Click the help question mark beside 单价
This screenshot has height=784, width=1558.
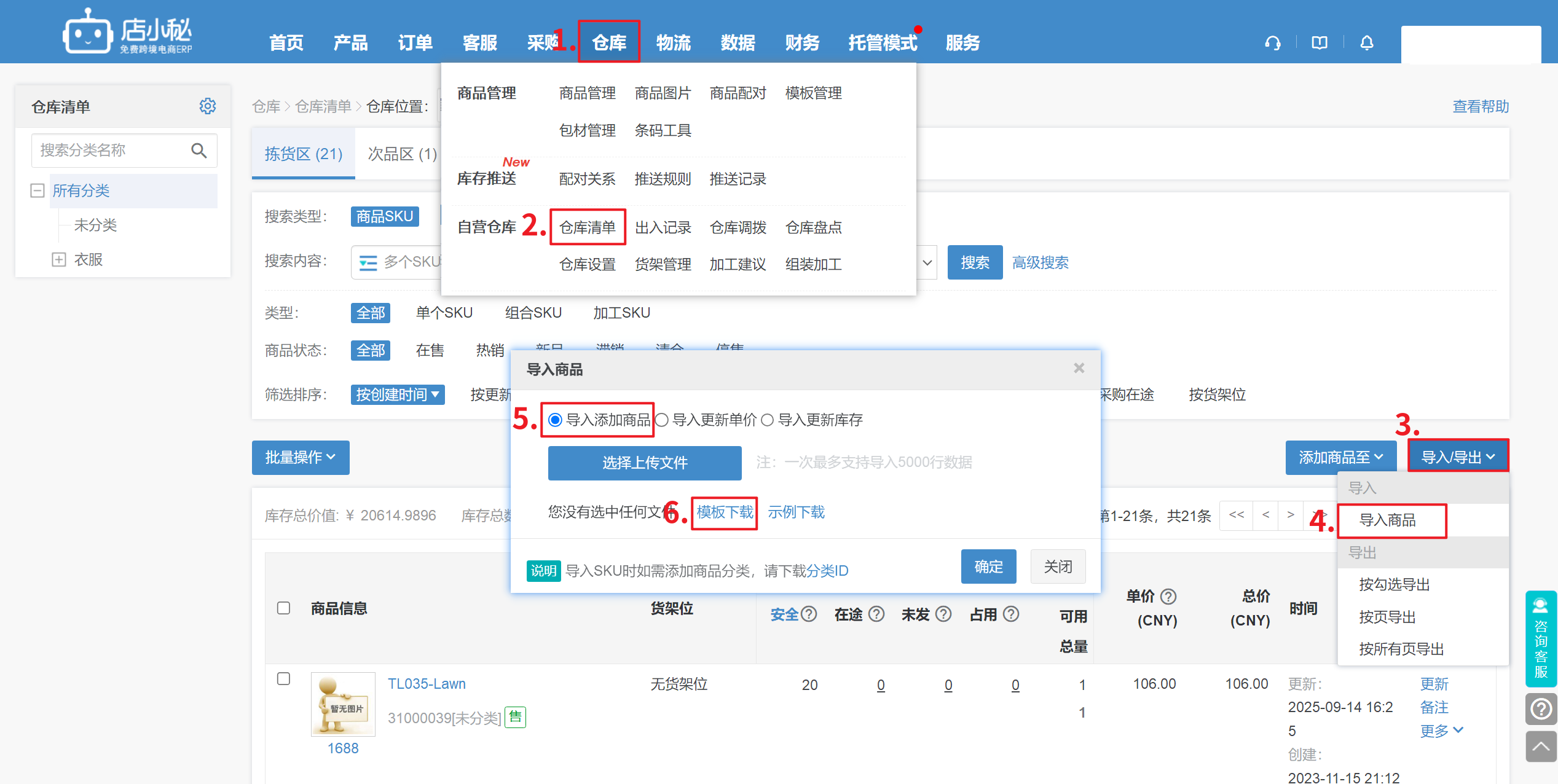pos(1168,596)
